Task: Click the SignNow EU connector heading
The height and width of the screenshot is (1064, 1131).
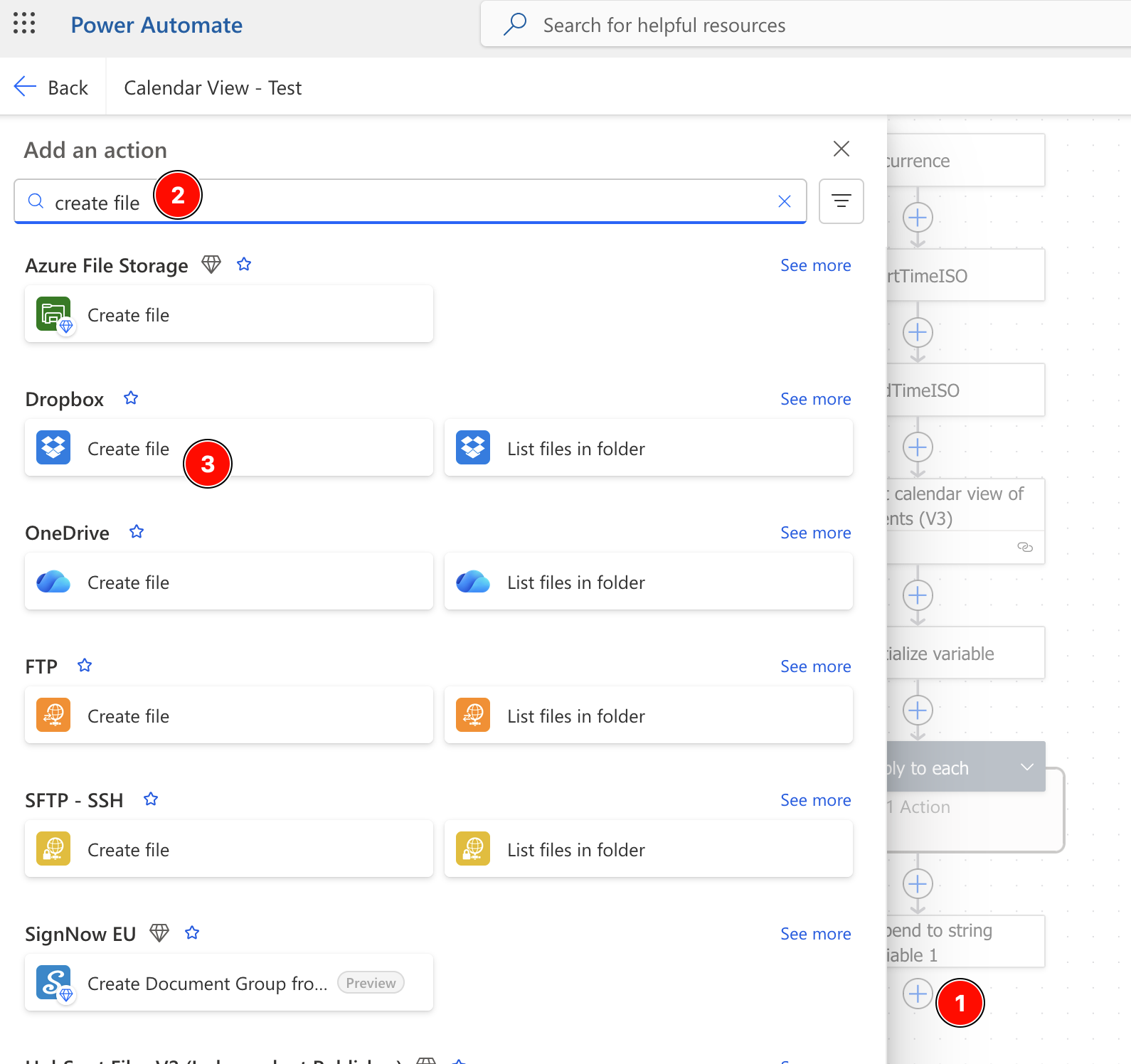Action: tap(80, 934)
